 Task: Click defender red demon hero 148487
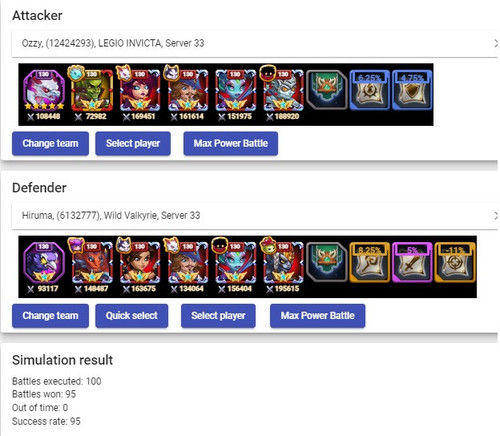(92, 267)
